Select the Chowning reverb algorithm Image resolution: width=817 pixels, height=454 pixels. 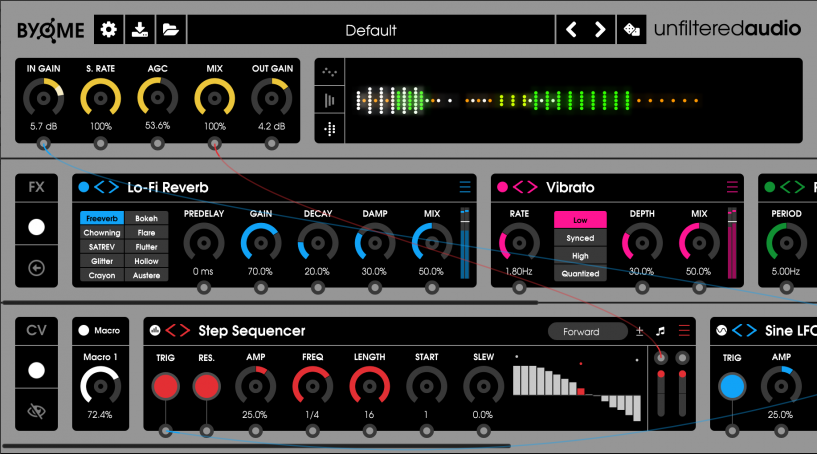102,232
